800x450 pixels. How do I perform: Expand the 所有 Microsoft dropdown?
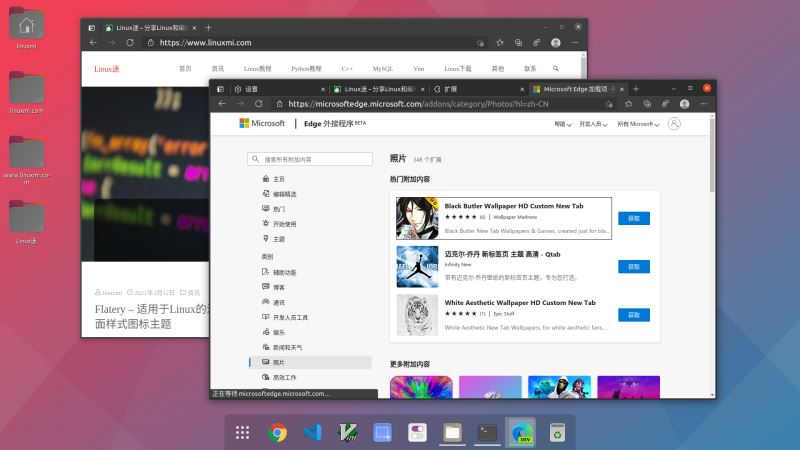(638, 124)
